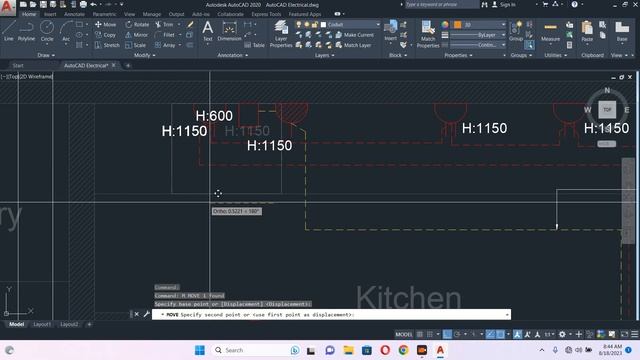The width and height of the screenshot is (640, 360).
Task: Toggle Ortho mode in status bar
Action: click(447, 334)
